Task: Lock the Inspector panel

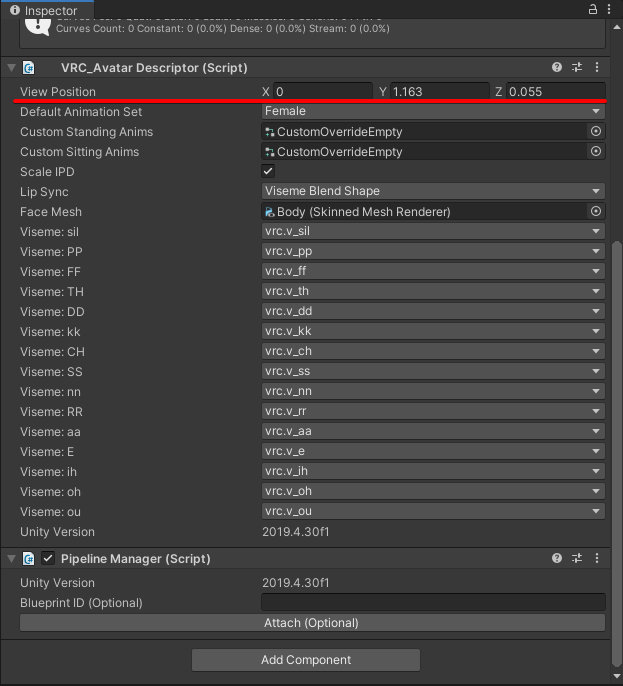Action: [593, 9]
